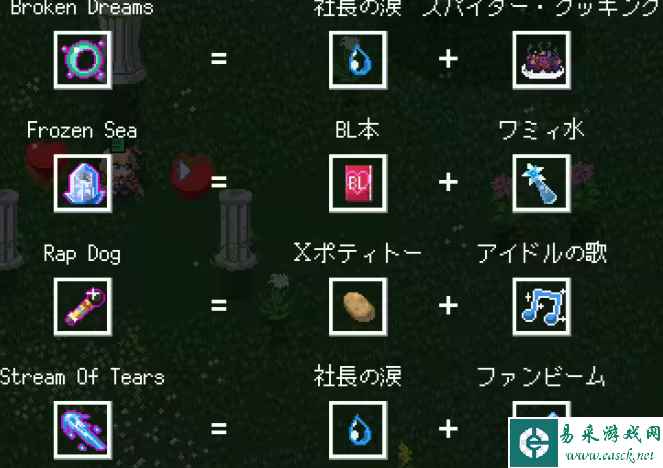Viewport: 663px width, 468px height.
Task: Click the アイドルの歌 label text
Action: click(542, 254)
